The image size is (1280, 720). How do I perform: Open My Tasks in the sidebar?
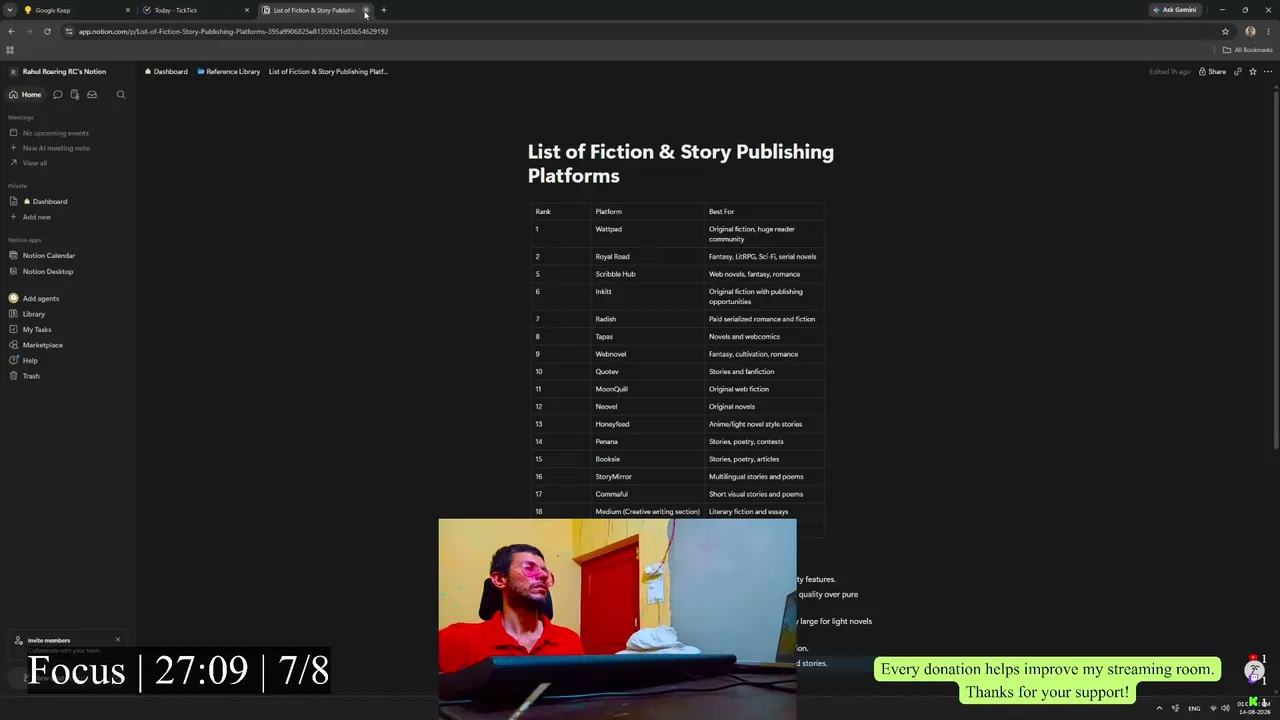coord(37,329)
